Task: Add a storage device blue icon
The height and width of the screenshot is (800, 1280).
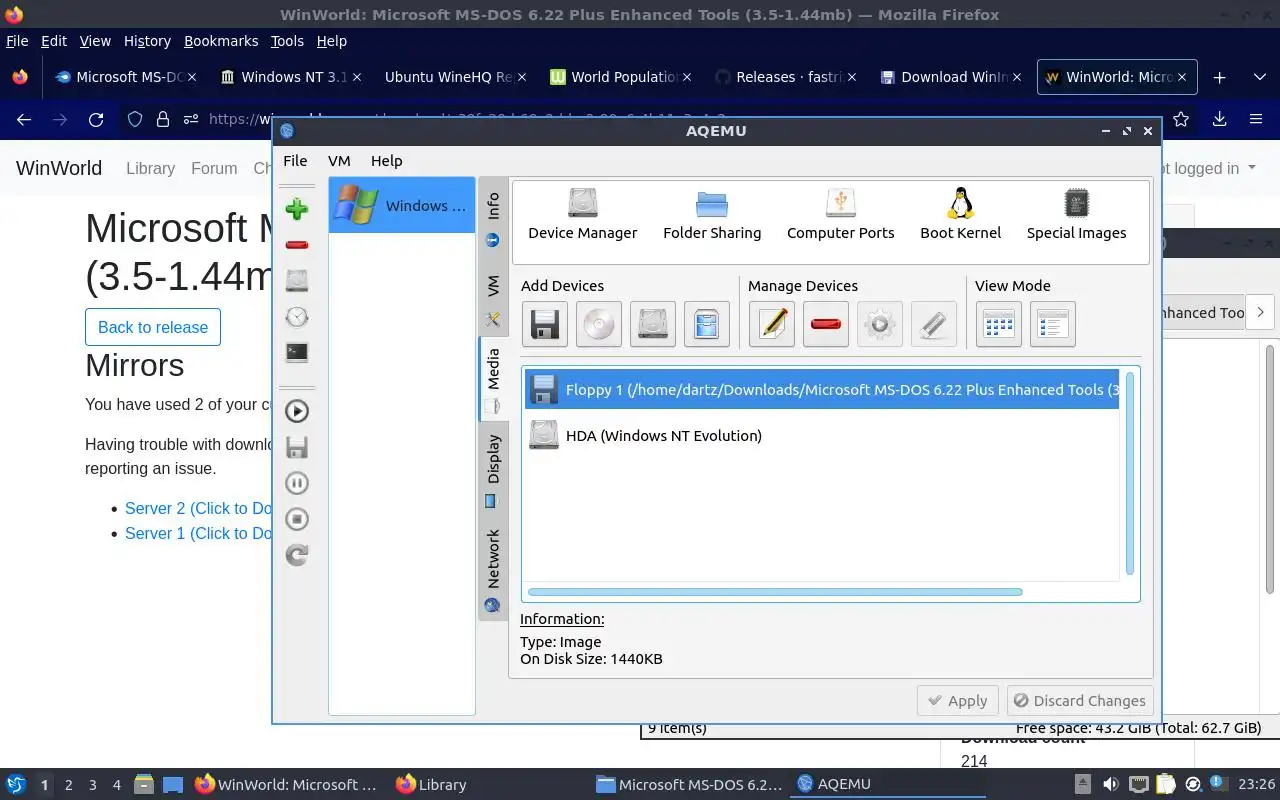Action: (707, 324)
